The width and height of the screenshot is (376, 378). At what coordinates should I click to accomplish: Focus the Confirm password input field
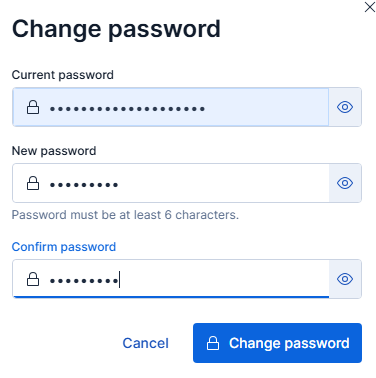(x=171, y=279)
